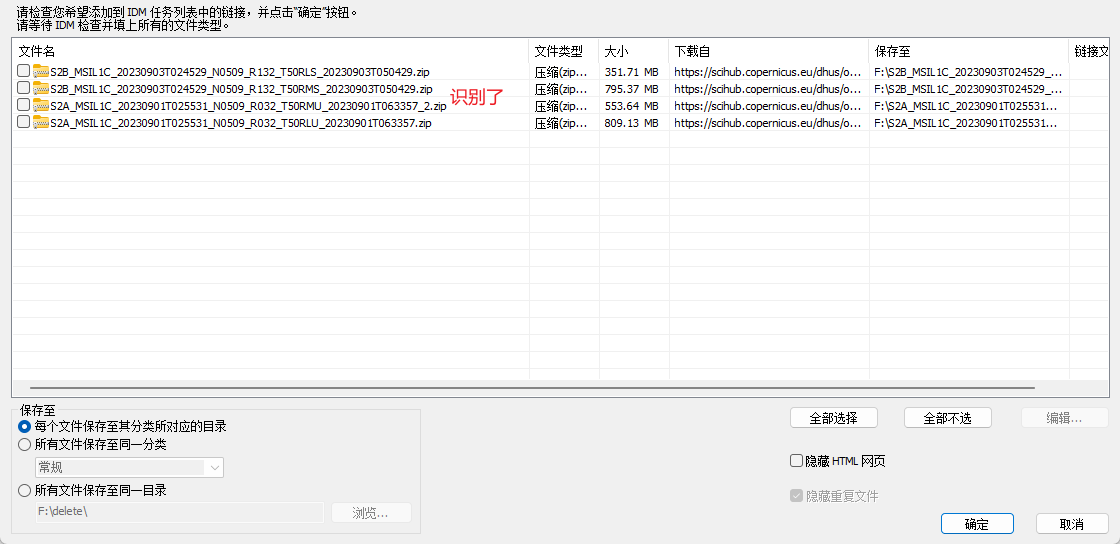Check the box for T50RMS zip file
This screenshot has height=544, width=1120.
tap(24, 88)
